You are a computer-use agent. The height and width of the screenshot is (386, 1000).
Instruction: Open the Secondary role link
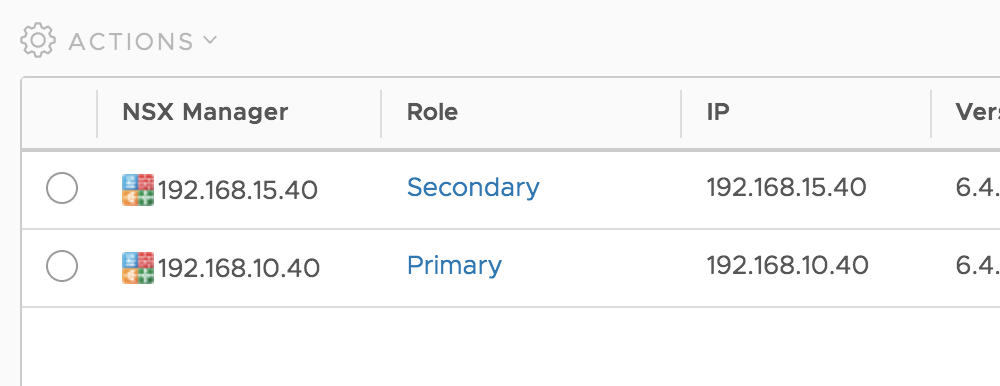tap(473, 188)
